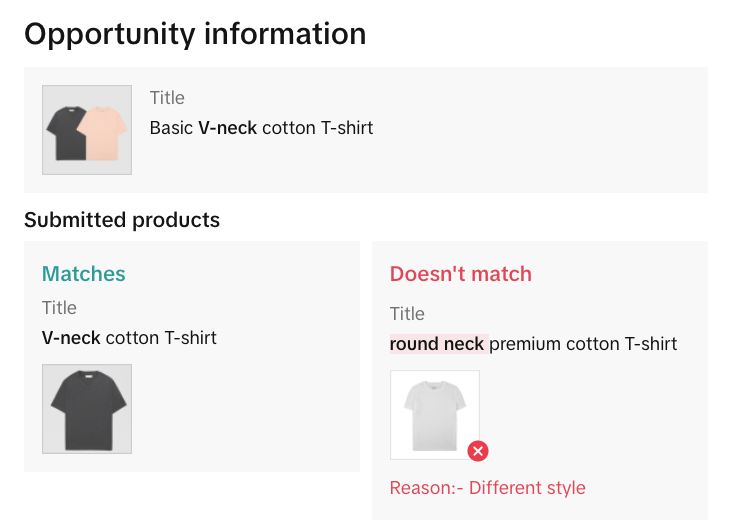Screen dimensions: 737x523
Task: Click the word "Different style" in the reason
Action: [x=527, y=488]
